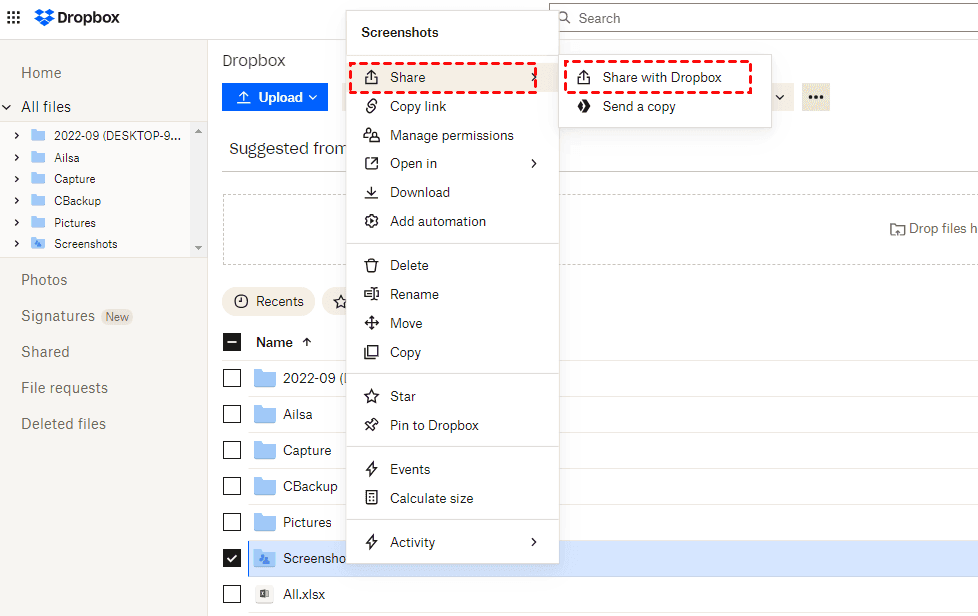This screenshot has height=616, width=978.
Task: Click the Share with Dropbox icon
Action: click(584, 77)
